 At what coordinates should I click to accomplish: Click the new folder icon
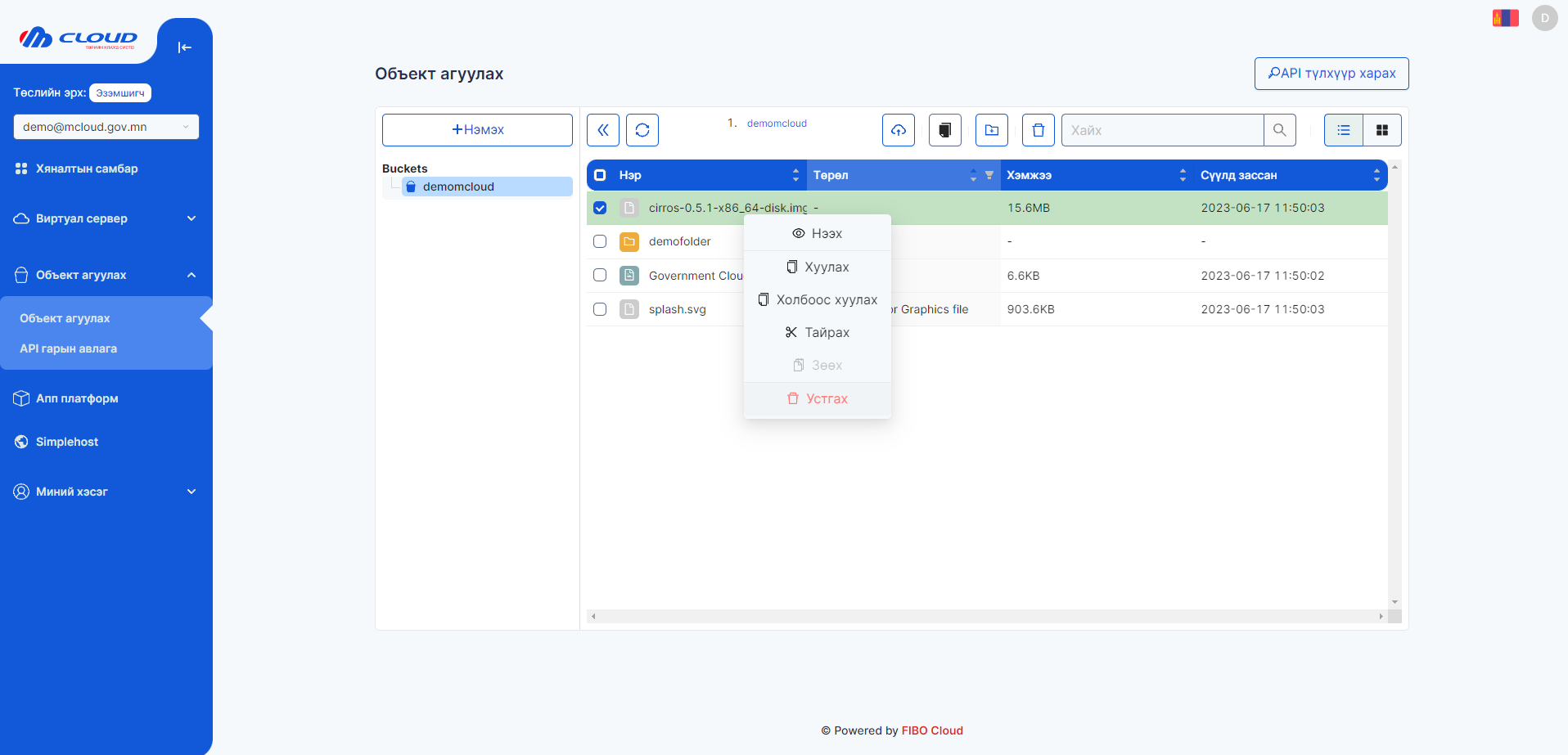click(x=992, y=130)
